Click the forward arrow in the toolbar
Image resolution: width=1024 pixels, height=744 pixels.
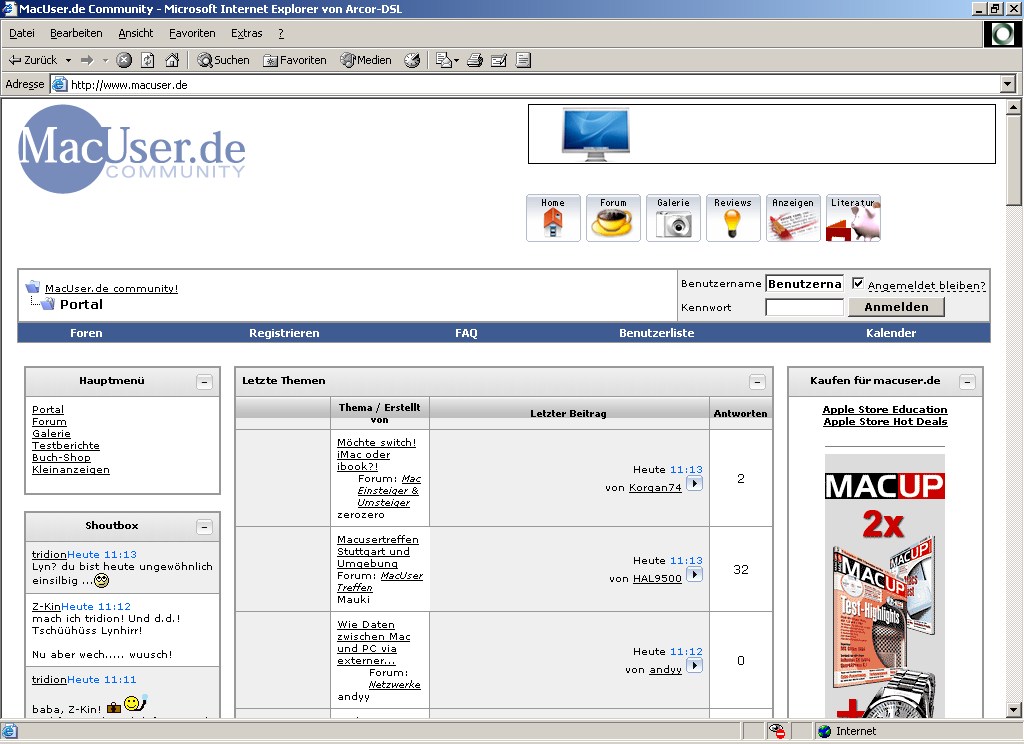point(87,60)
